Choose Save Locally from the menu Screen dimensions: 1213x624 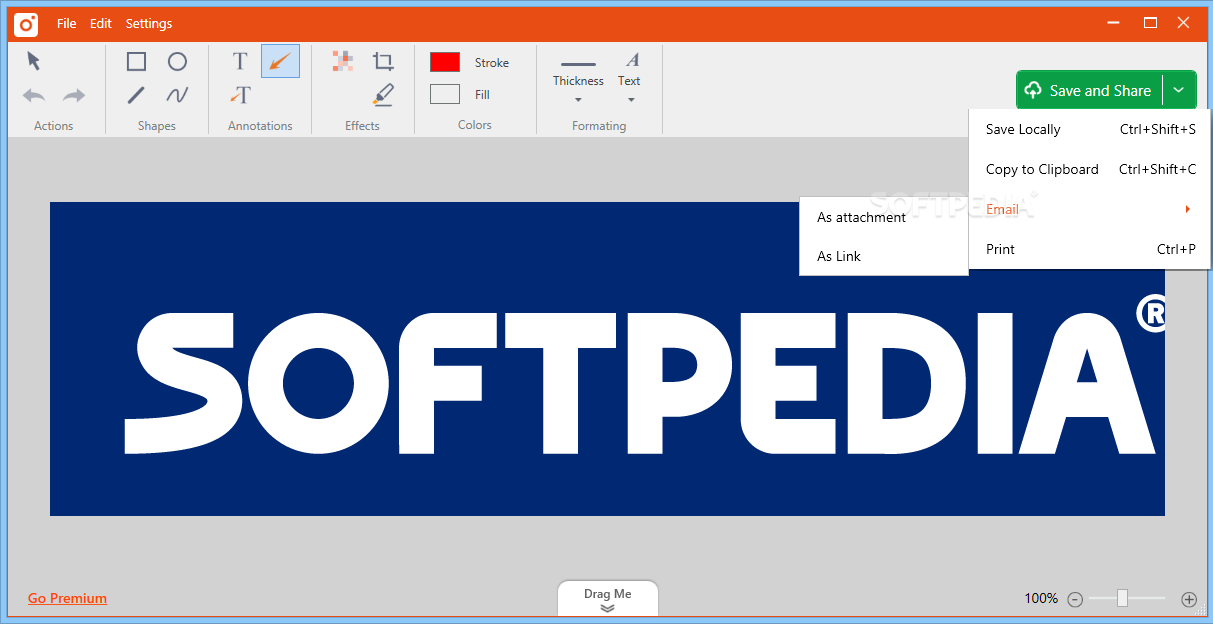(x=1090, y=129)
